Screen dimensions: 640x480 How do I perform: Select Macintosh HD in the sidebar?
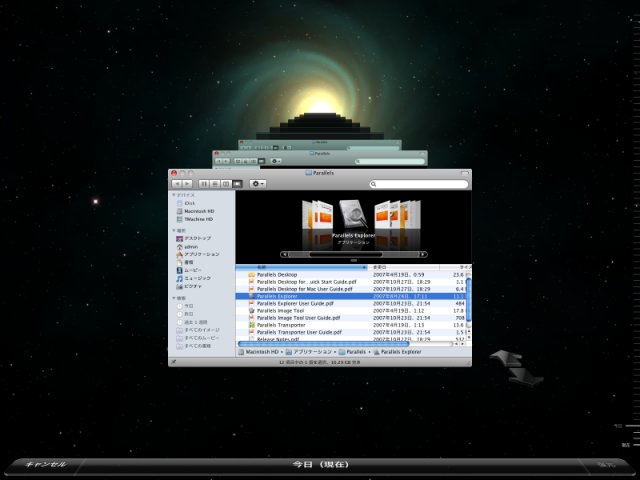tap(195, 211)
